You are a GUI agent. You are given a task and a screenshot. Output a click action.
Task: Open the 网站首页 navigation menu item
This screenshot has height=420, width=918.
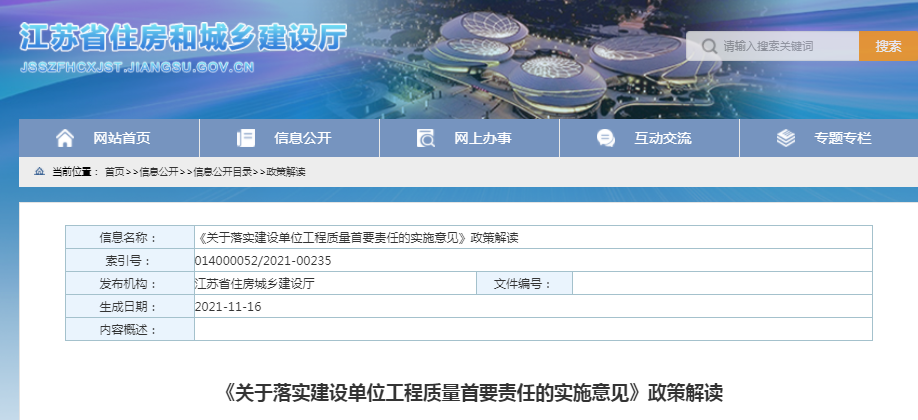tap(122, 138)
